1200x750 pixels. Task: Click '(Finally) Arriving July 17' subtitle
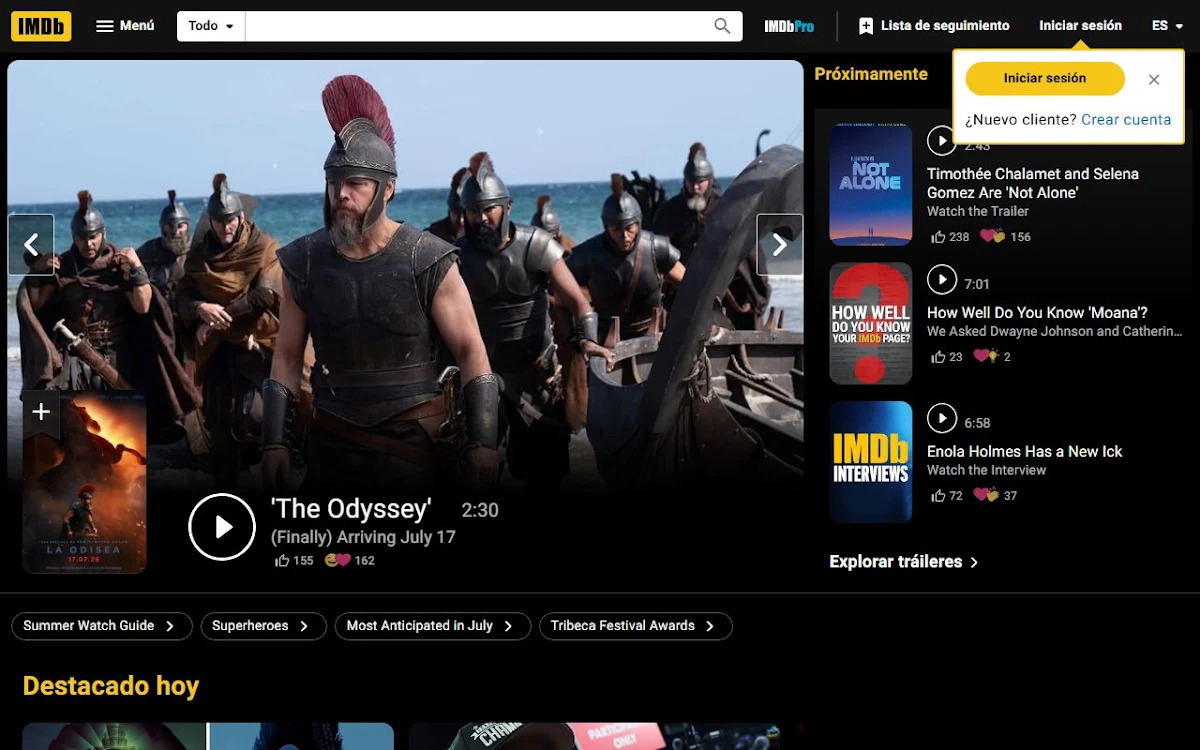click(363, 537)
